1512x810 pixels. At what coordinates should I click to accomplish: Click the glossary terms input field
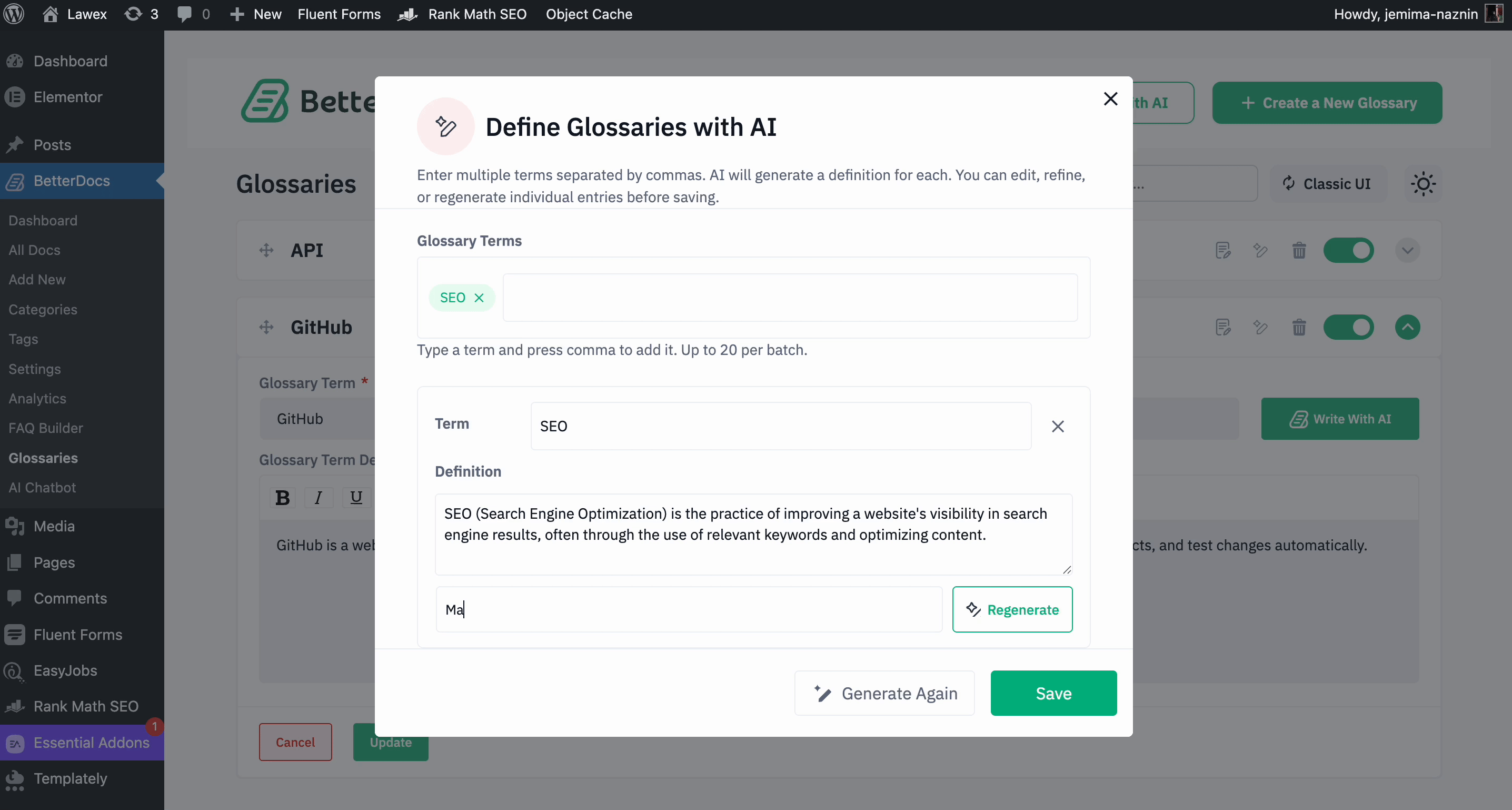click(x=790, y=298)
